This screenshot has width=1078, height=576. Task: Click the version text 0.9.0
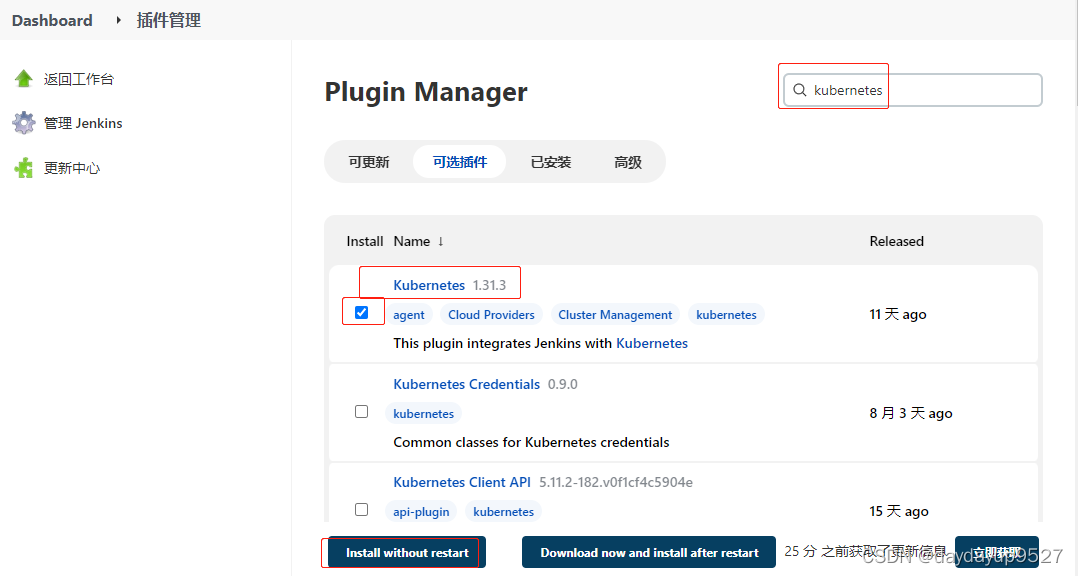tap(562, 384)
